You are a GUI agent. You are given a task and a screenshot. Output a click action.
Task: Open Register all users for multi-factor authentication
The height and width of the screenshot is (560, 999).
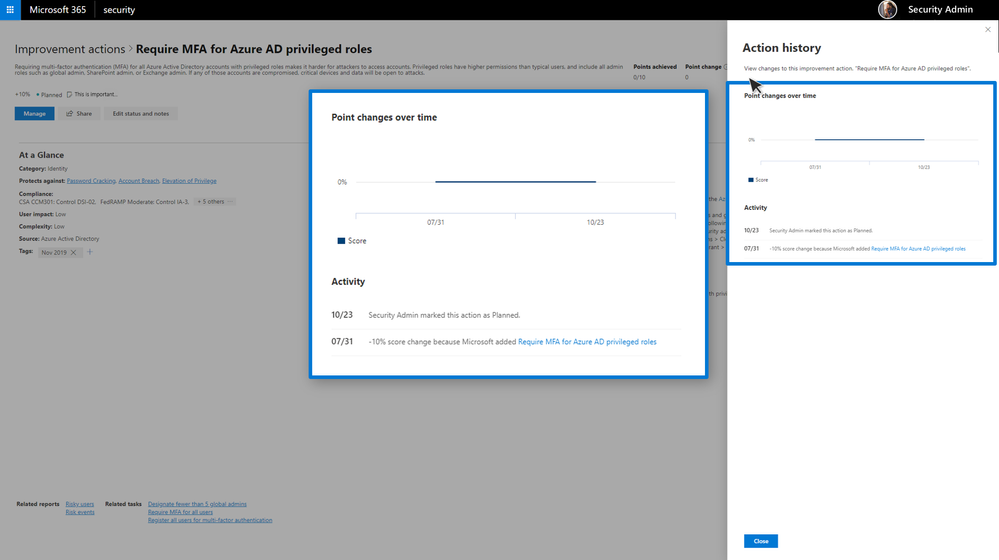pyautogui.click(x=210, y=521)
